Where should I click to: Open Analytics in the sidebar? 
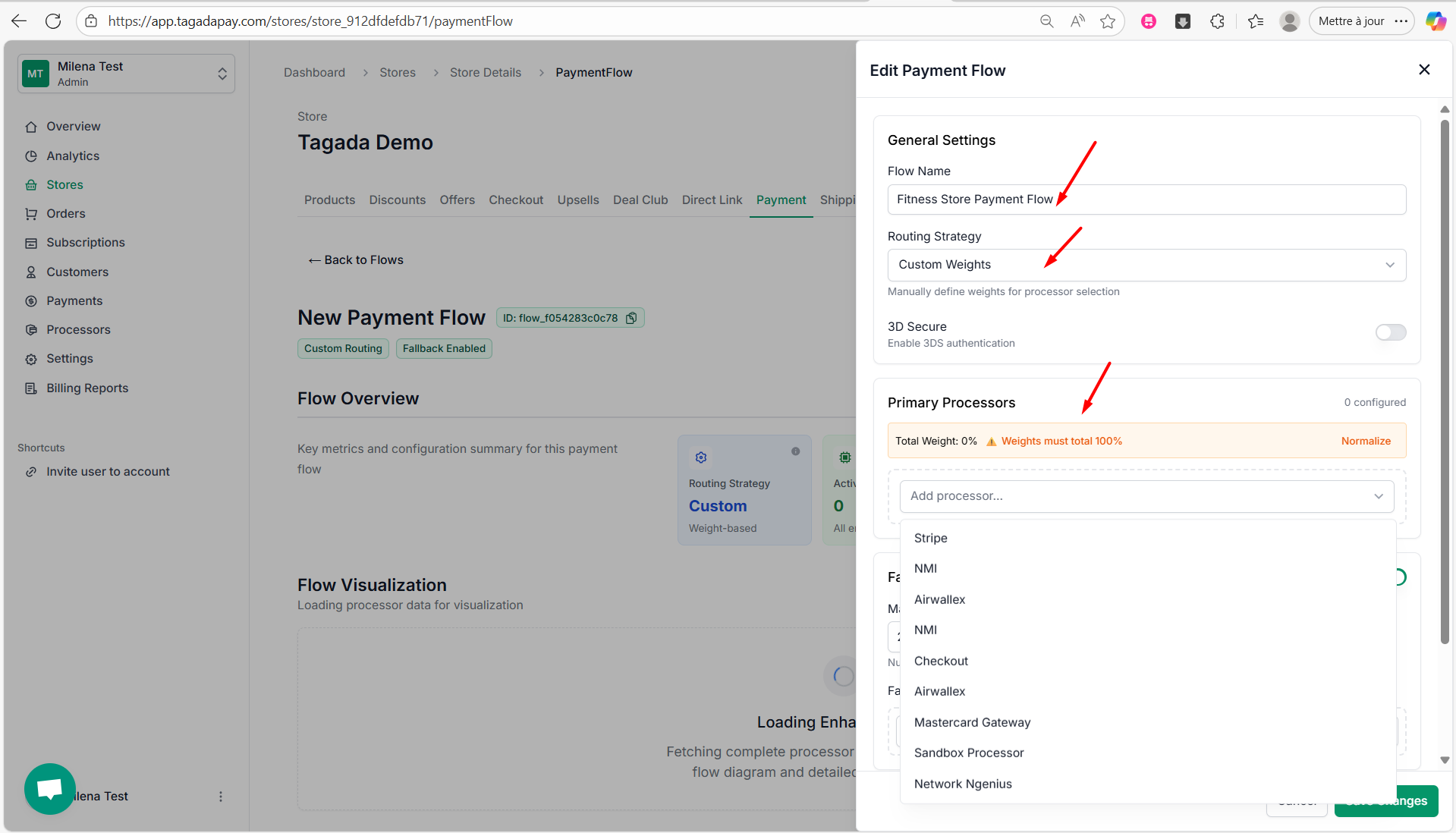click(x=73, y=156)
